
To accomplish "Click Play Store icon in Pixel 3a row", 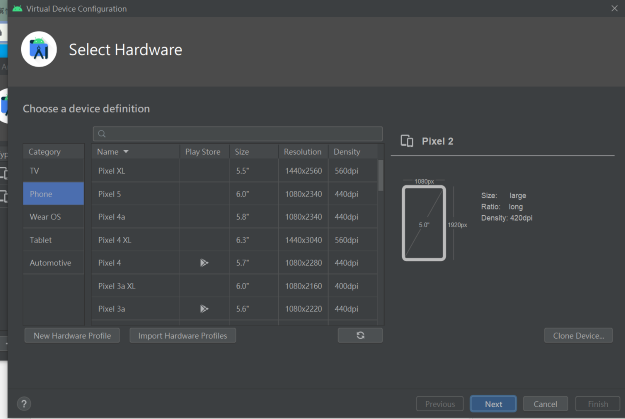I will 204,309.
